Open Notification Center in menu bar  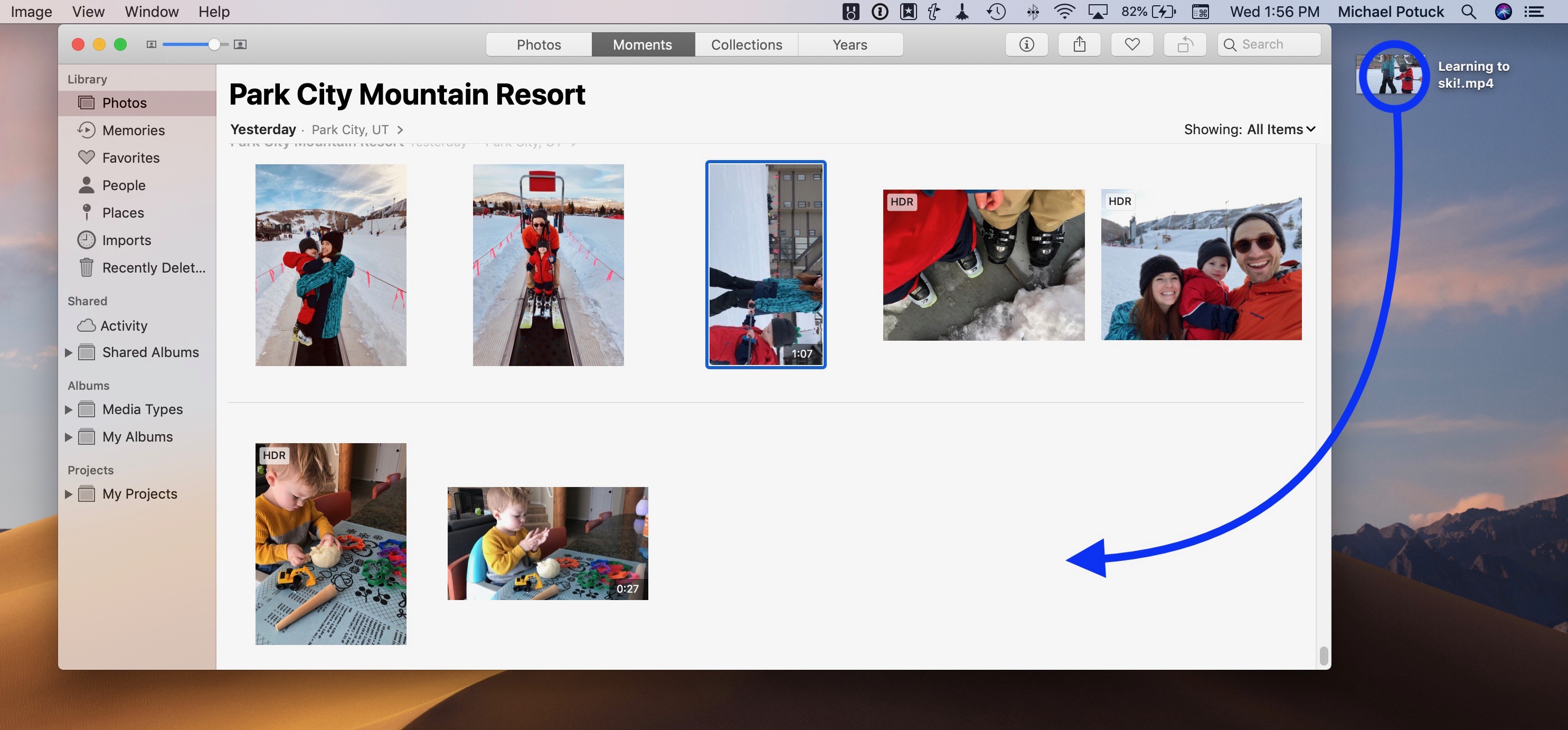coord(1535,12)
